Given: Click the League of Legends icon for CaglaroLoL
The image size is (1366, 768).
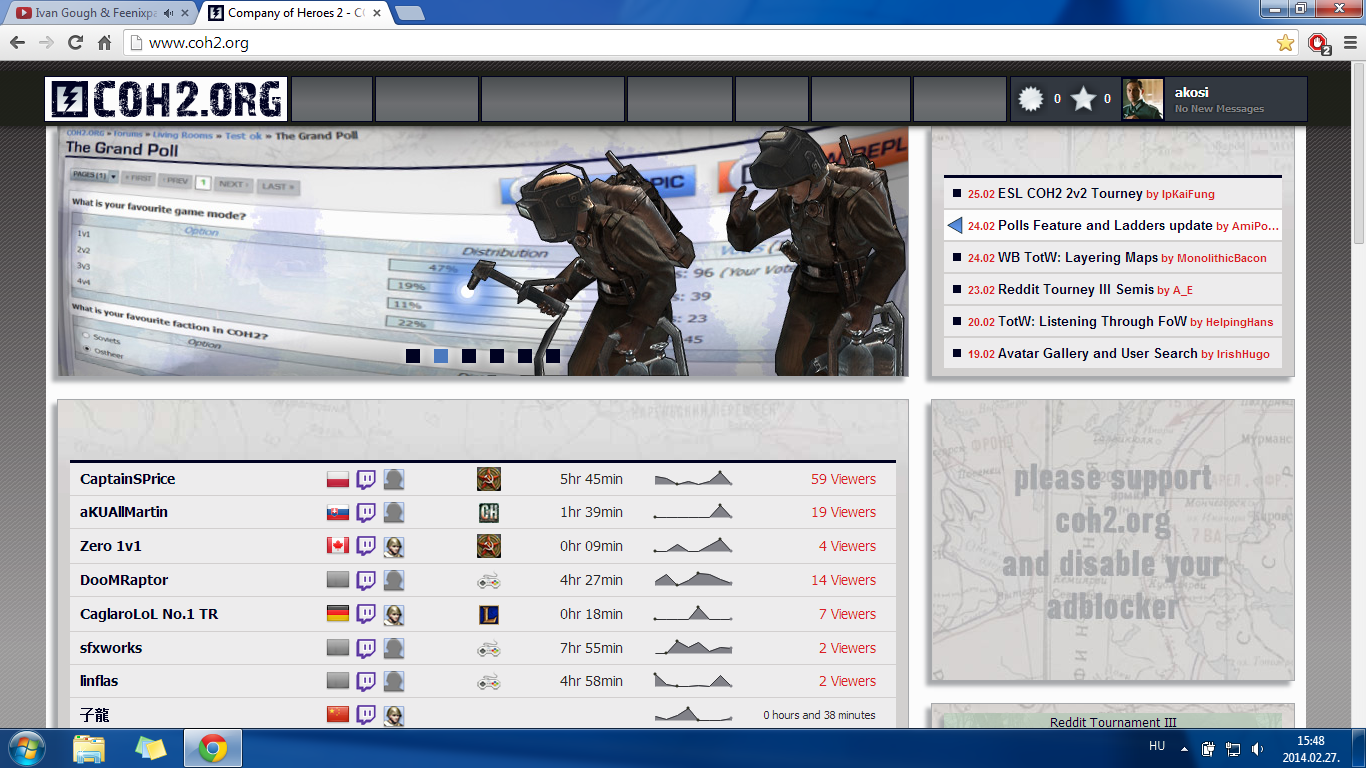Looking at the screenshot, I should click(x=488, y=614).
